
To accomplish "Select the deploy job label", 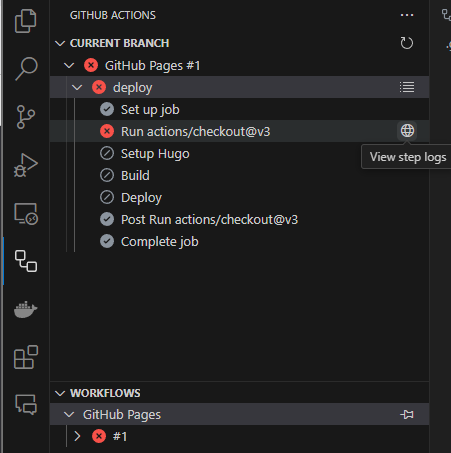I will point(133,88).
